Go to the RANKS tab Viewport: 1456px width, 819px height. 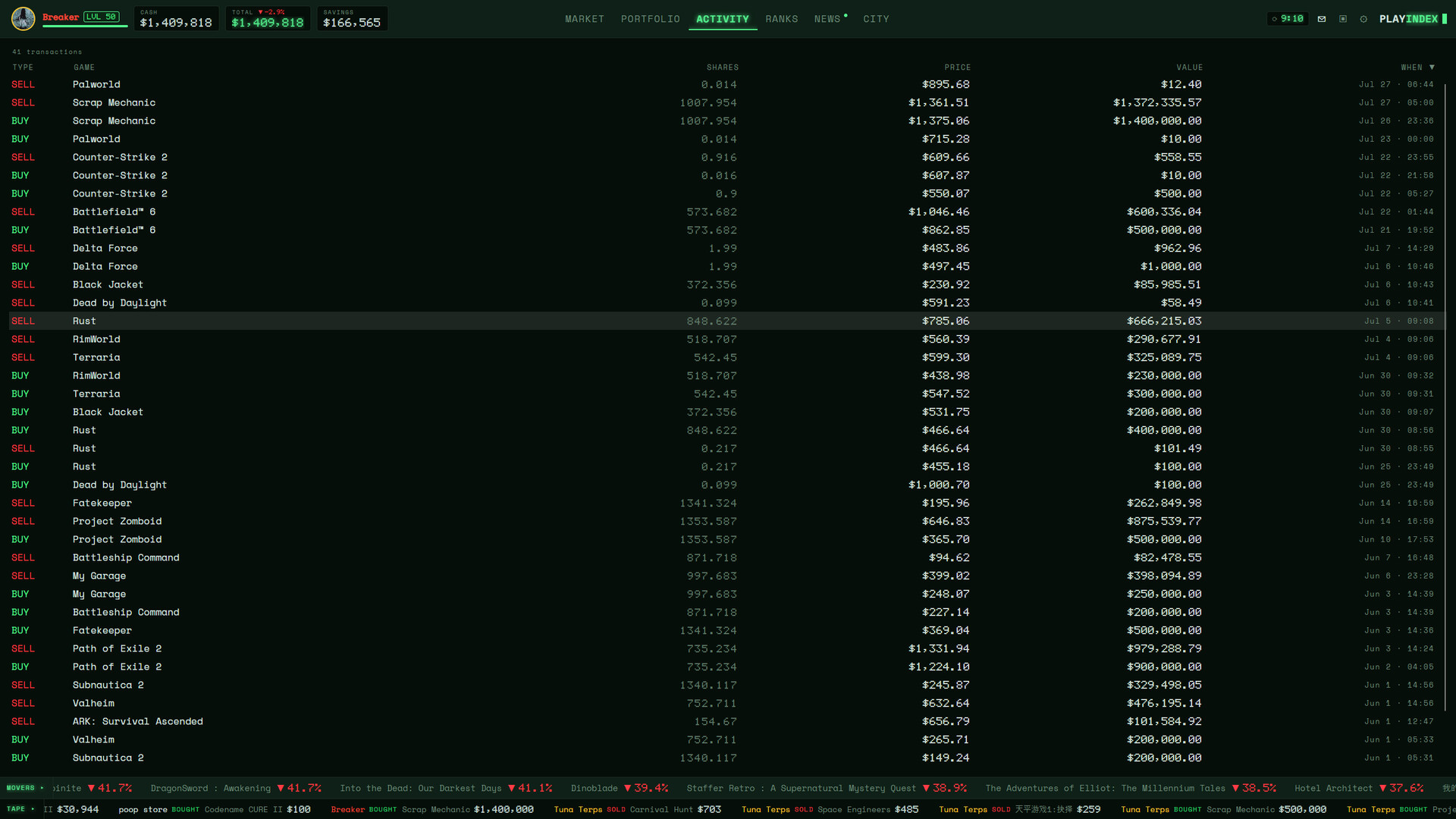tap(782, 19)
